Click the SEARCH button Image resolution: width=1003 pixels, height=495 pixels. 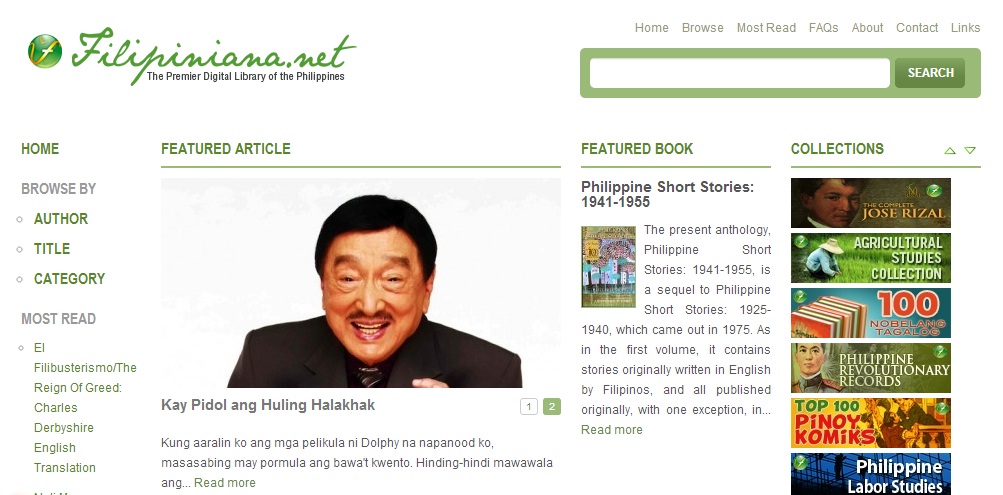pos(930,73)
